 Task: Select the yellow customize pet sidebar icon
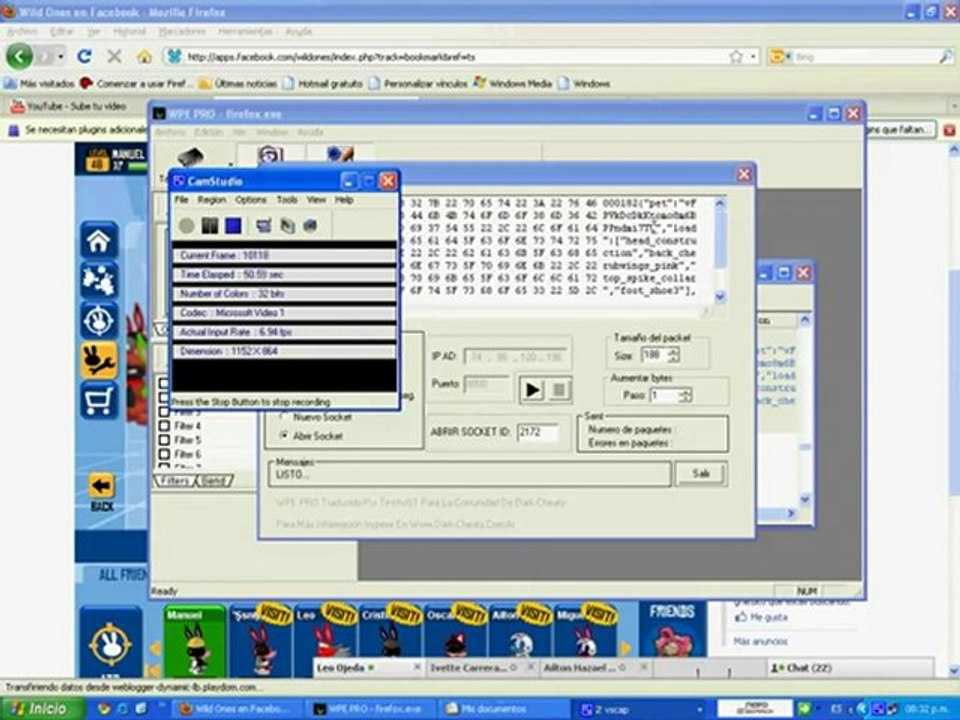99,360
